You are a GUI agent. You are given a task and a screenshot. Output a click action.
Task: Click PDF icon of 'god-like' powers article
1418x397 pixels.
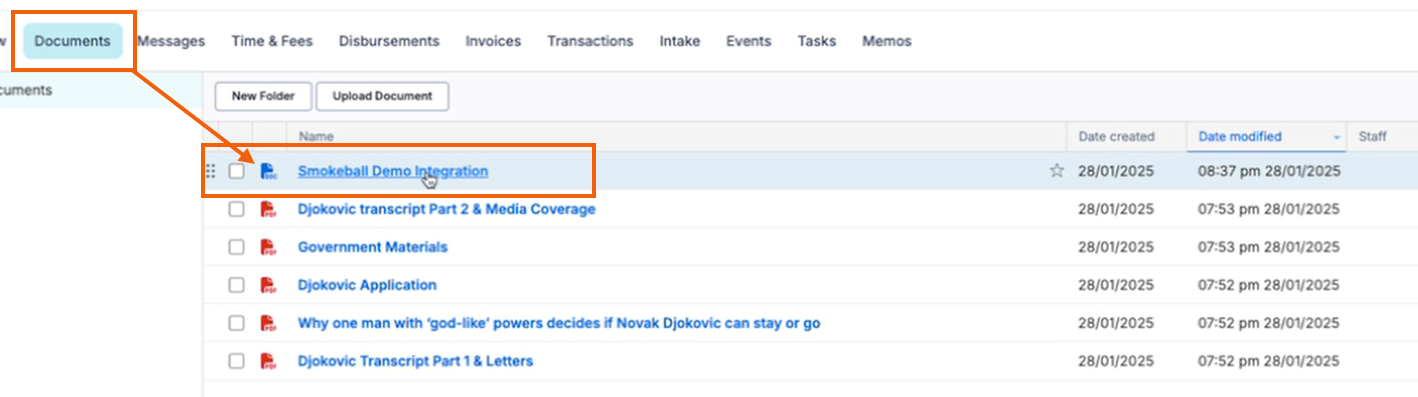(x=268, y=323)
